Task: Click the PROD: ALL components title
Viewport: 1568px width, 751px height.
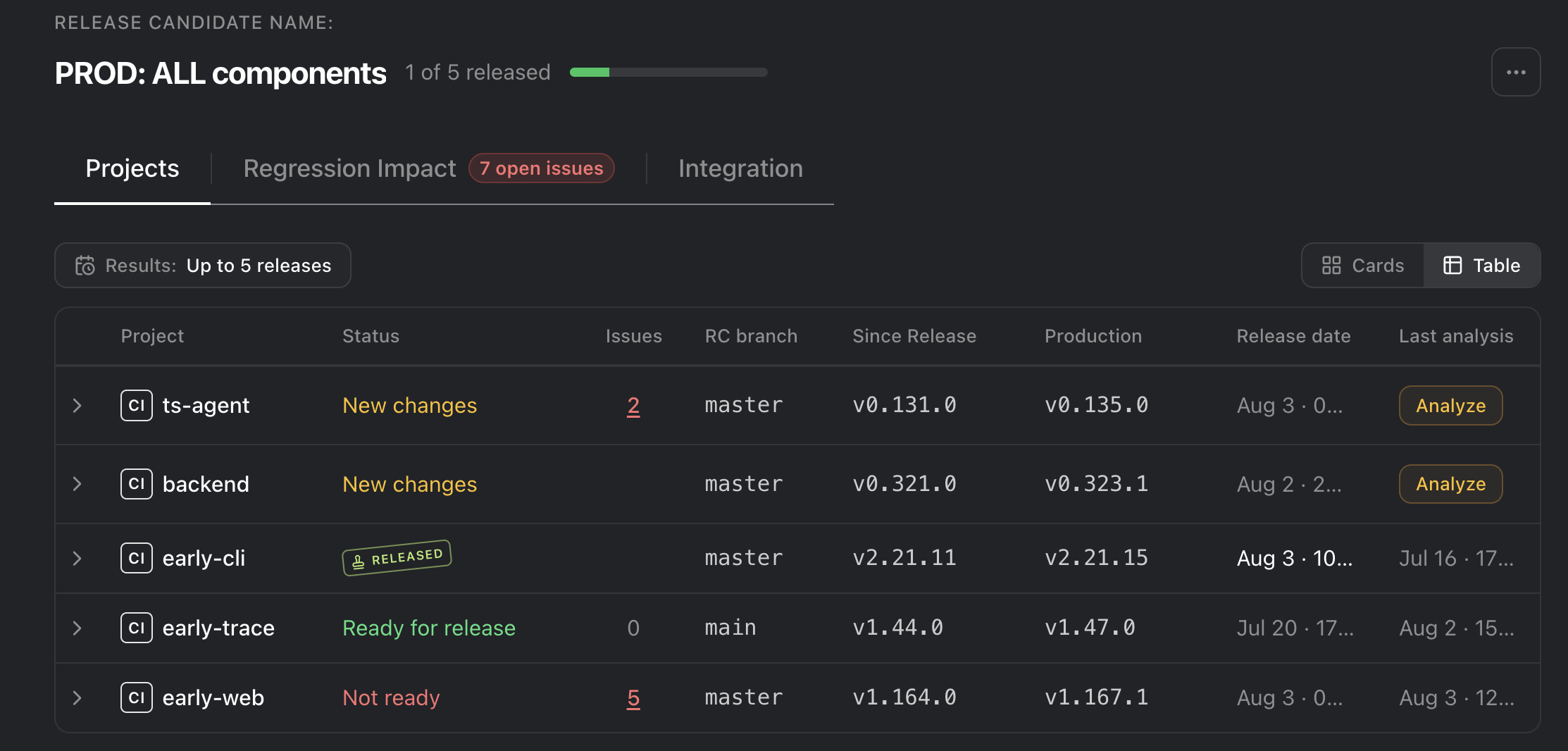Action: pyautogui.click(x=220, y=73)
